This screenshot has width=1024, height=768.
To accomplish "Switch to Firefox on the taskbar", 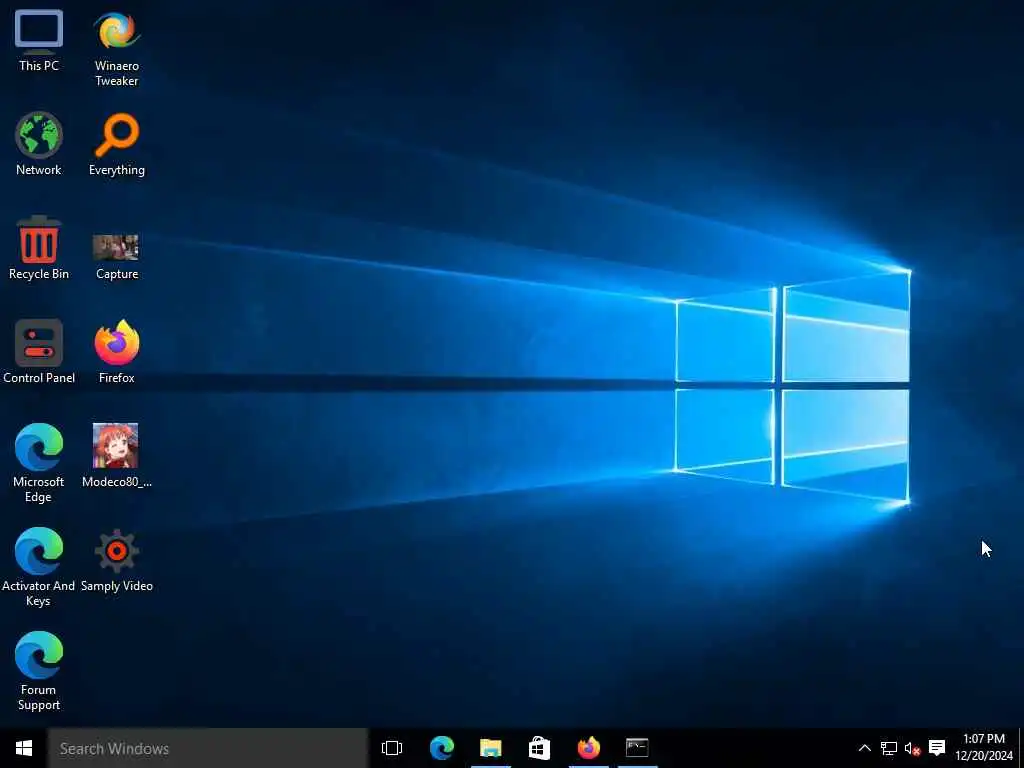I will [588, 748].
